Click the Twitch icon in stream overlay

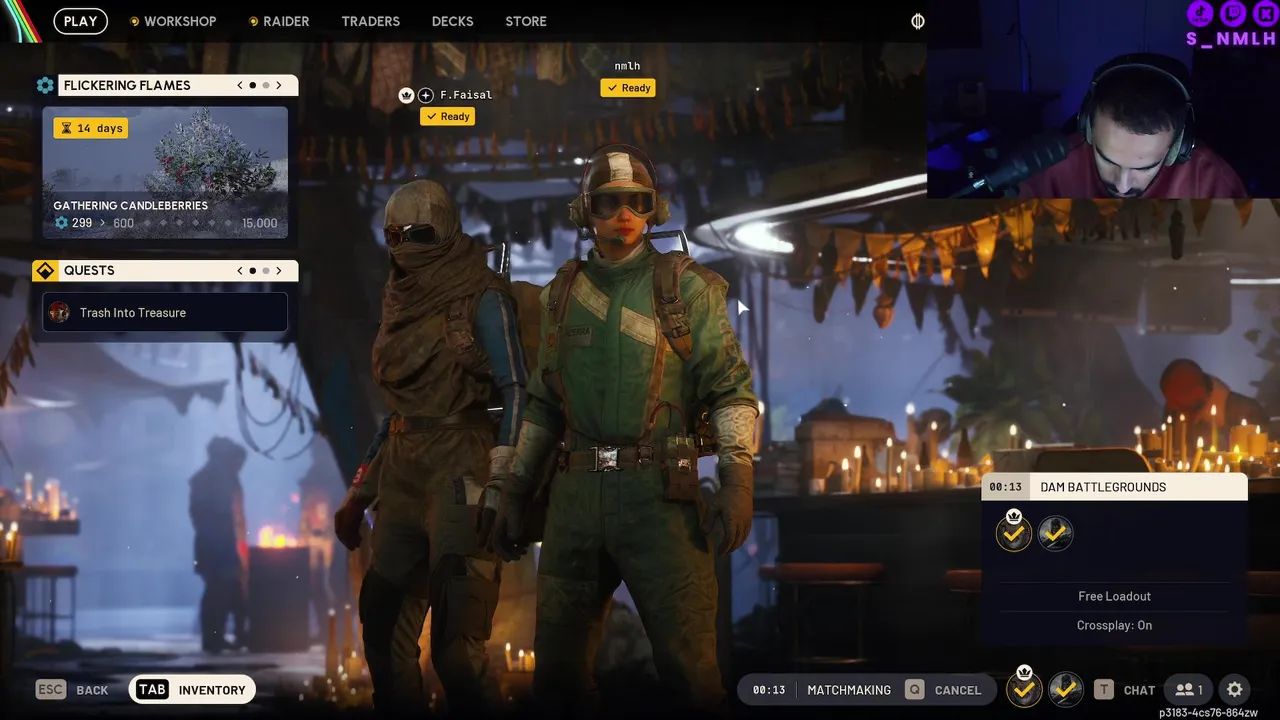[x=1234, y=13]
